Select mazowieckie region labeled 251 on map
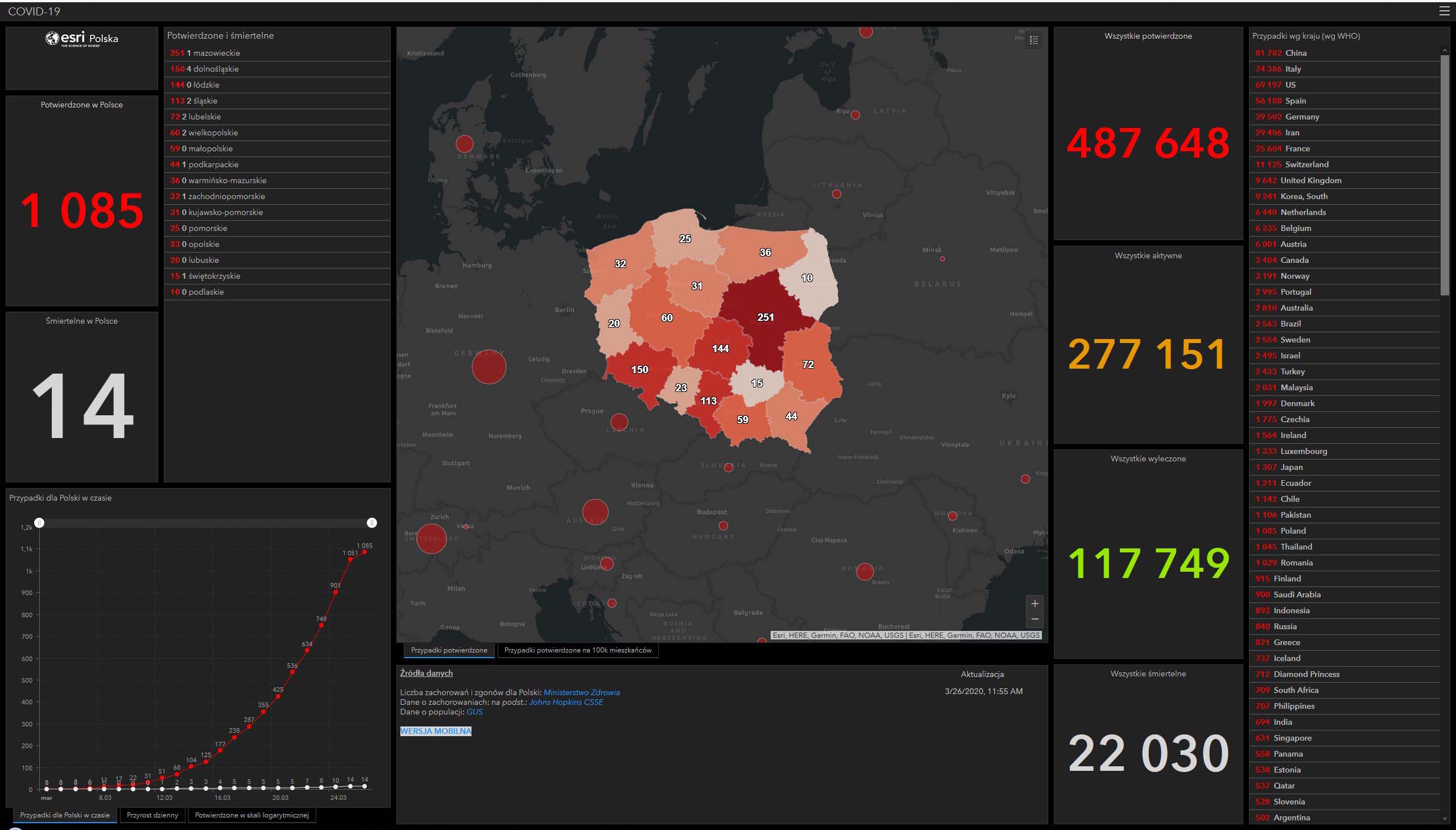The height and width of the screenshot is (830, 1456). click(x=766, y=317)
